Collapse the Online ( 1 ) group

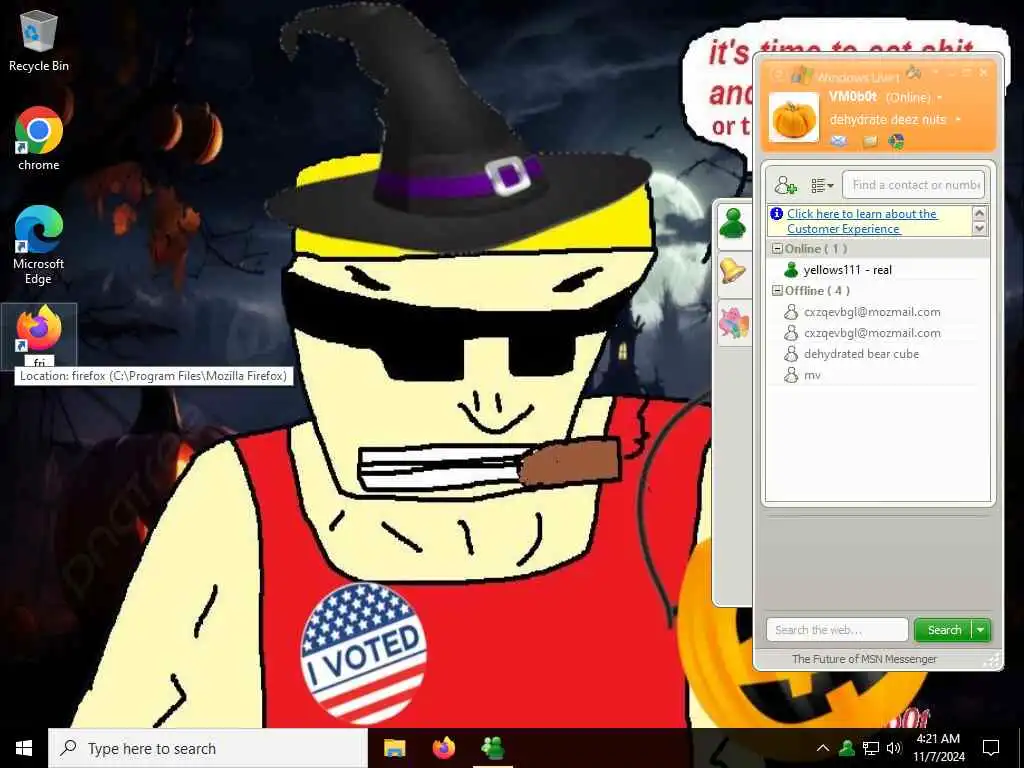click(777, 249)
